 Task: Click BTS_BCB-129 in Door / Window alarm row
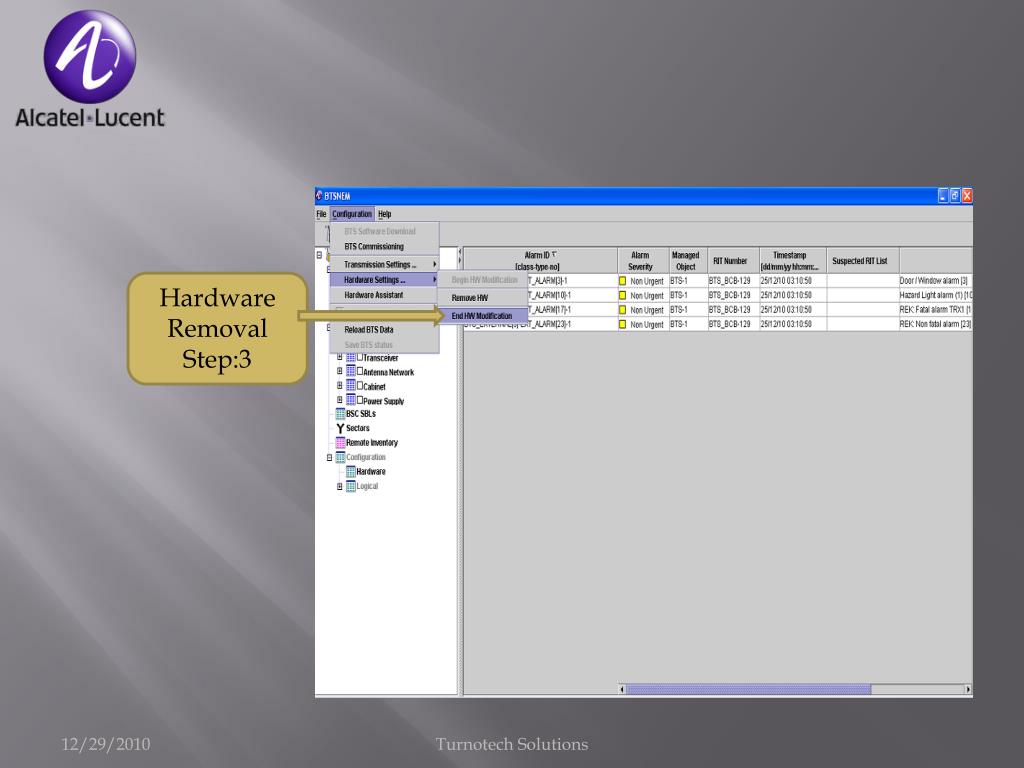(x=730, y=281)
